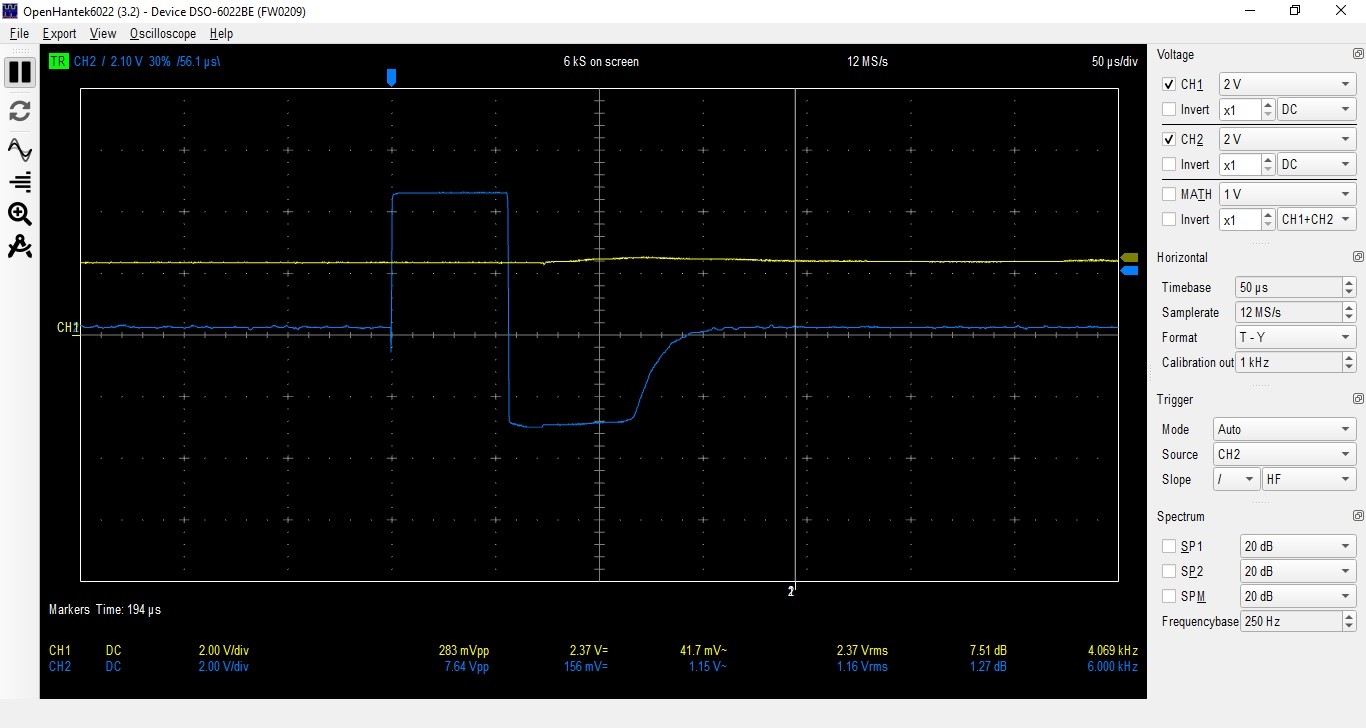Screen dimensions: 1366x728
Task: Click the CH2 6.000 kHz frequency value
Action: click(x=1111, y=667)
